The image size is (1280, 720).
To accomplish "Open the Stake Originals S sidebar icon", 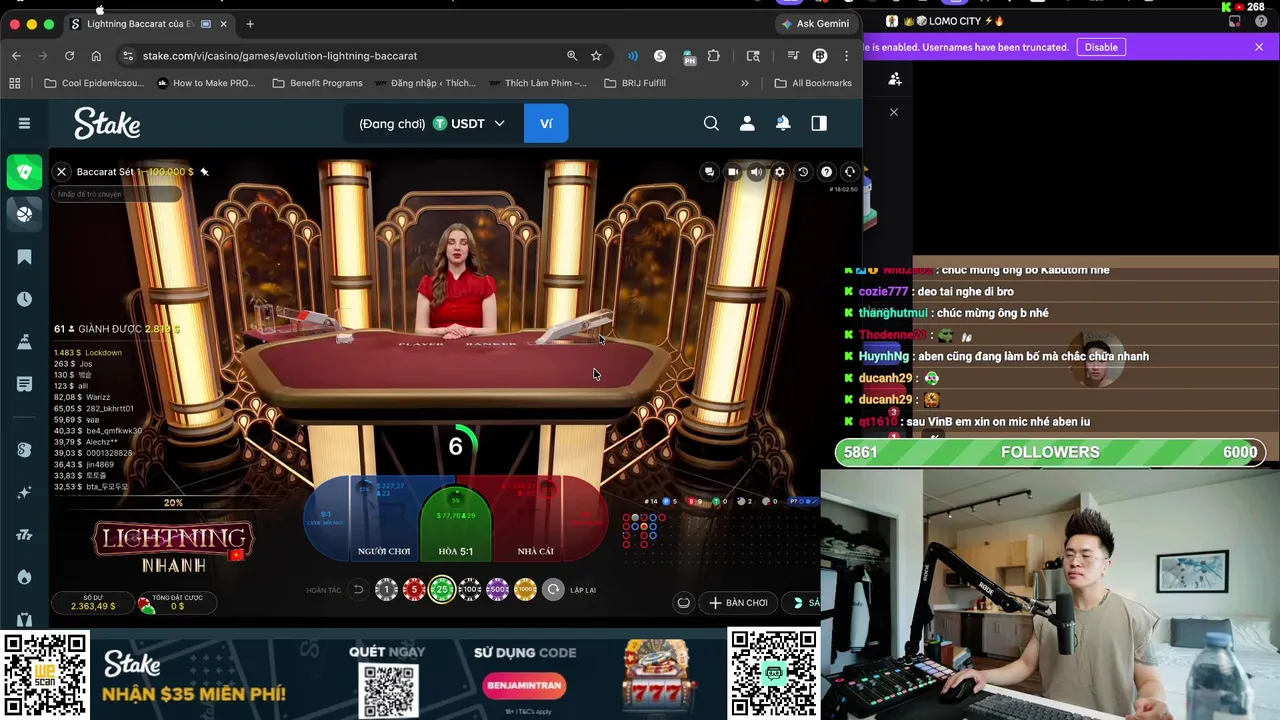I will tap(24, 450).
